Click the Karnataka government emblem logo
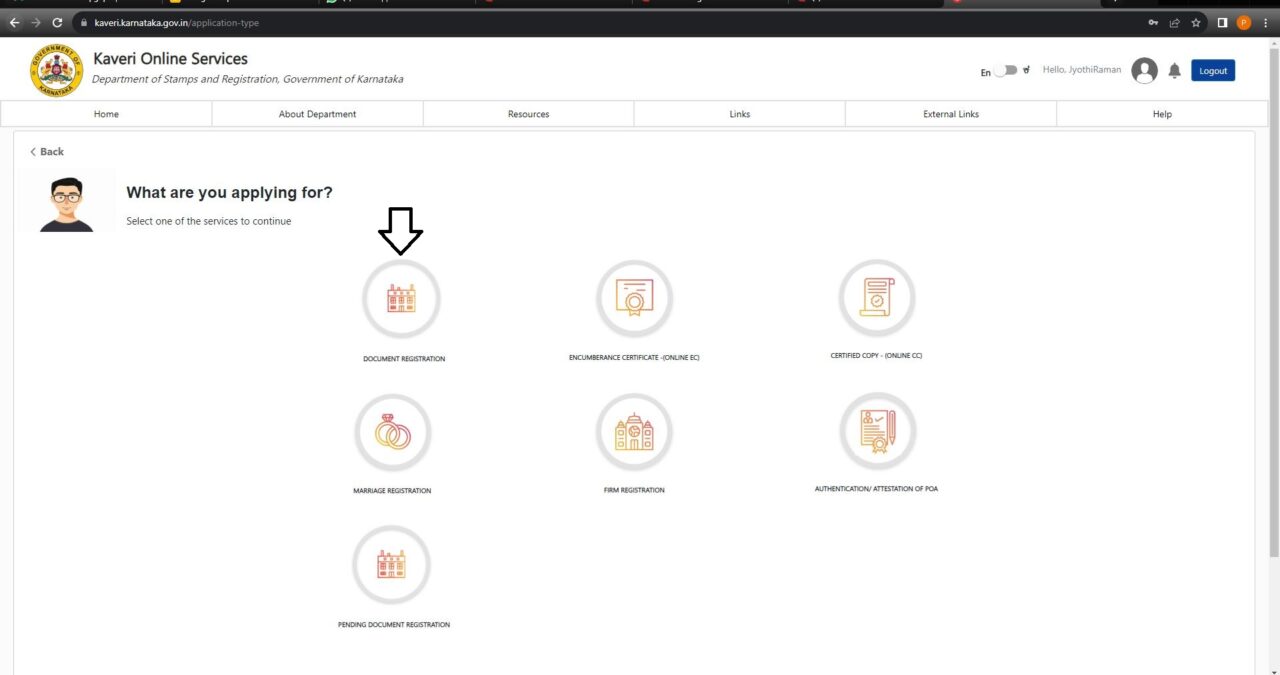1280x675 pixels. (56, 71)
